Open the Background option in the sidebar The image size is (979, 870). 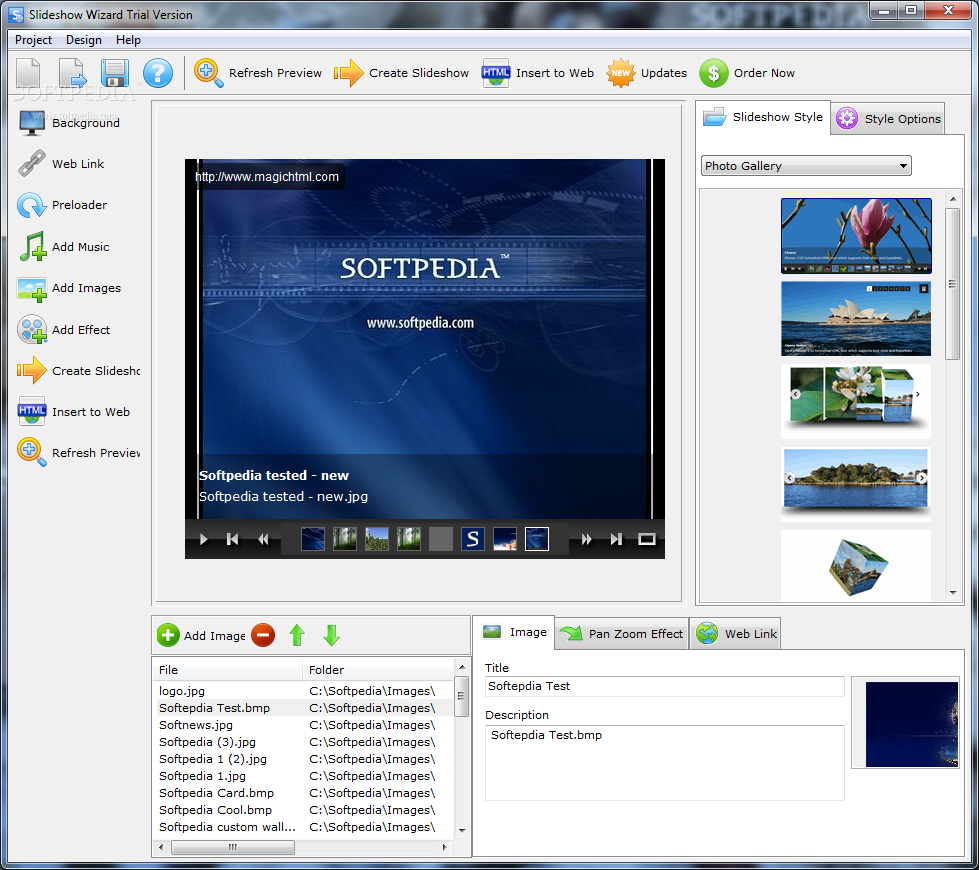click(69, 123)
